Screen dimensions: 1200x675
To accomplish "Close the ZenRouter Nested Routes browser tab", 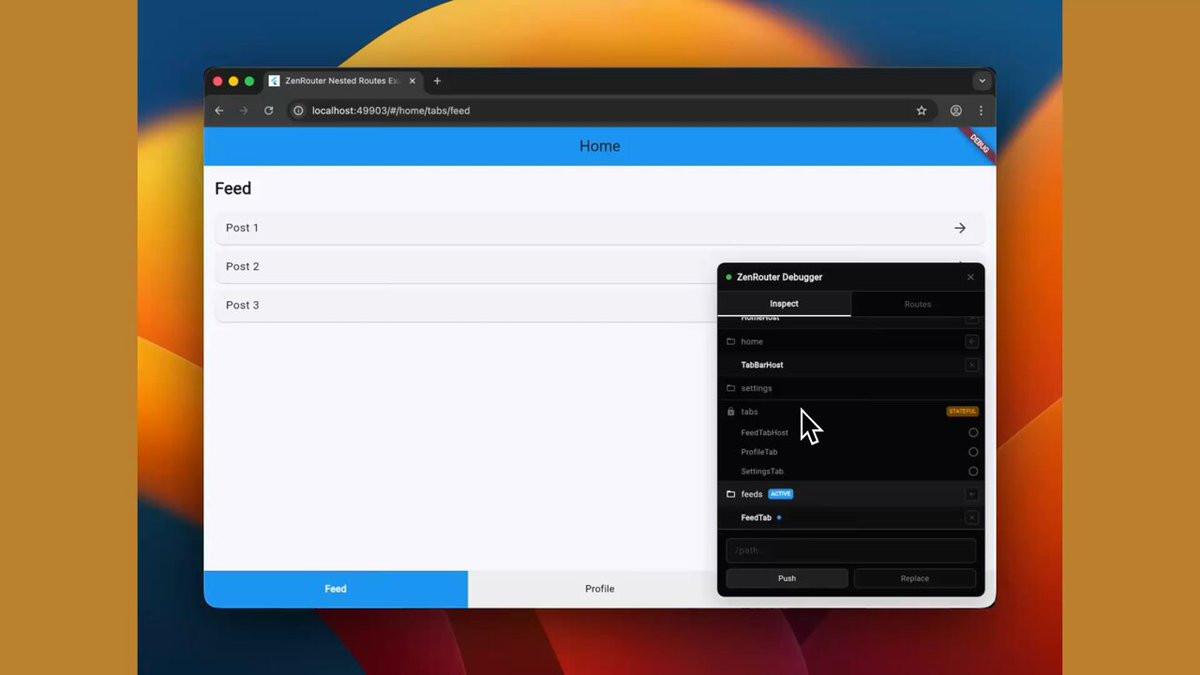I will (411, 81).
